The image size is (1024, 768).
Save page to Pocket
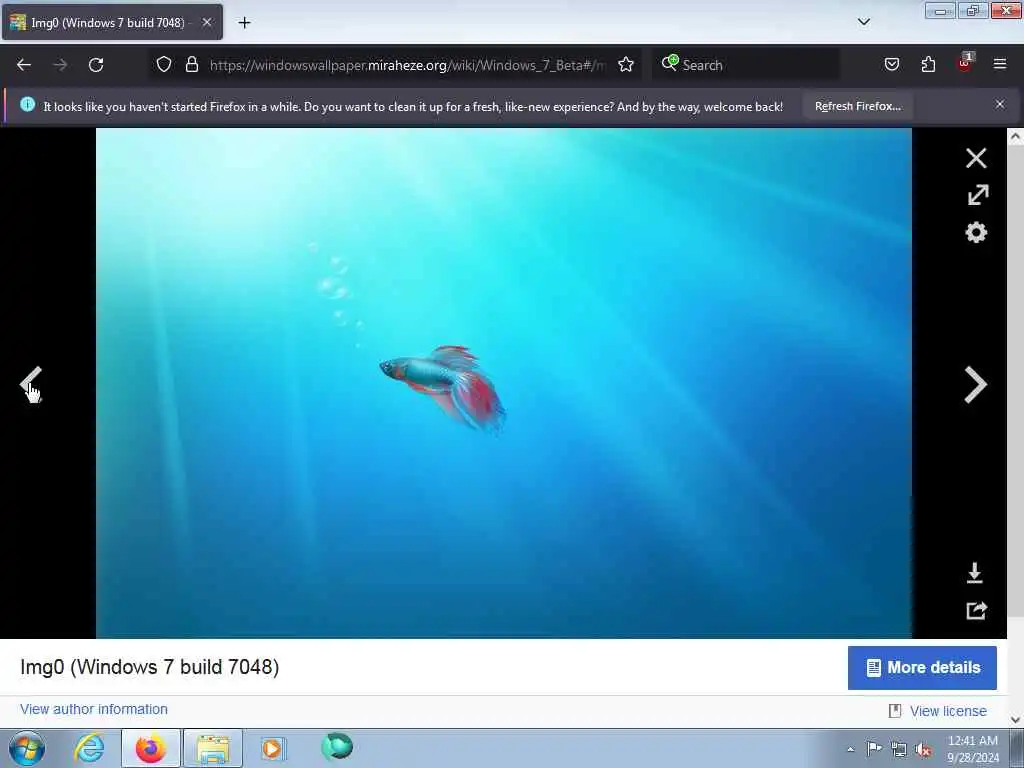coord(891,65)
